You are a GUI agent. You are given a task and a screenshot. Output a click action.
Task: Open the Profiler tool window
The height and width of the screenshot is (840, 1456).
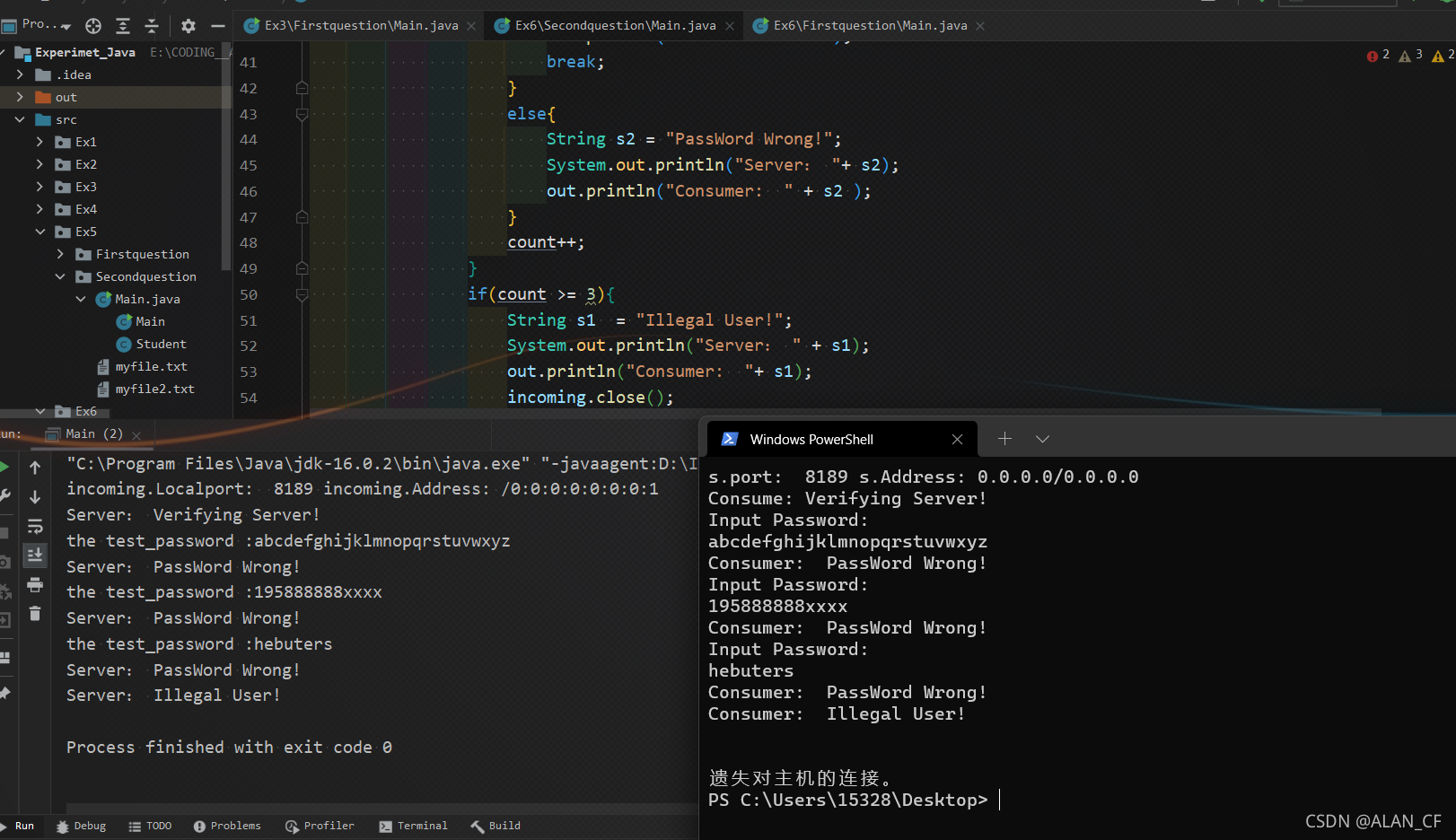pyautogui.click(x=320, y=826)
